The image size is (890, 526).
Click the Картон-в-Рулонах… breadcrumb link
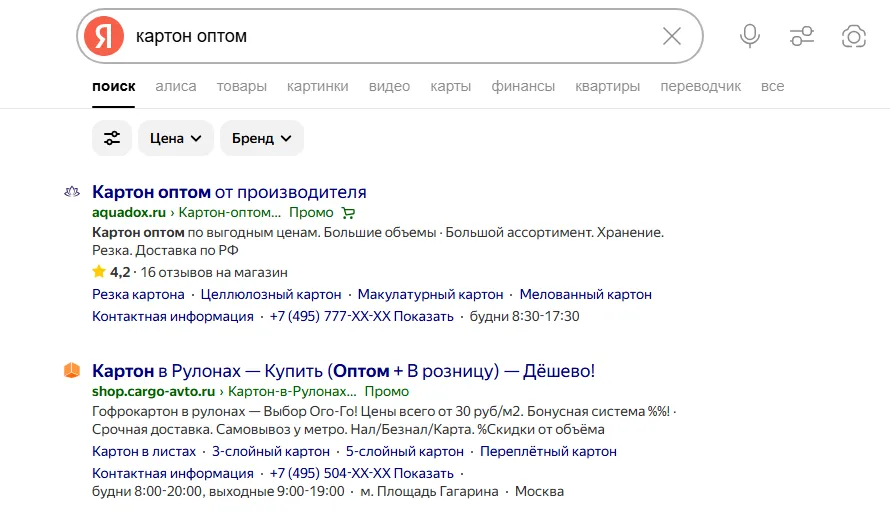[292, 391]
